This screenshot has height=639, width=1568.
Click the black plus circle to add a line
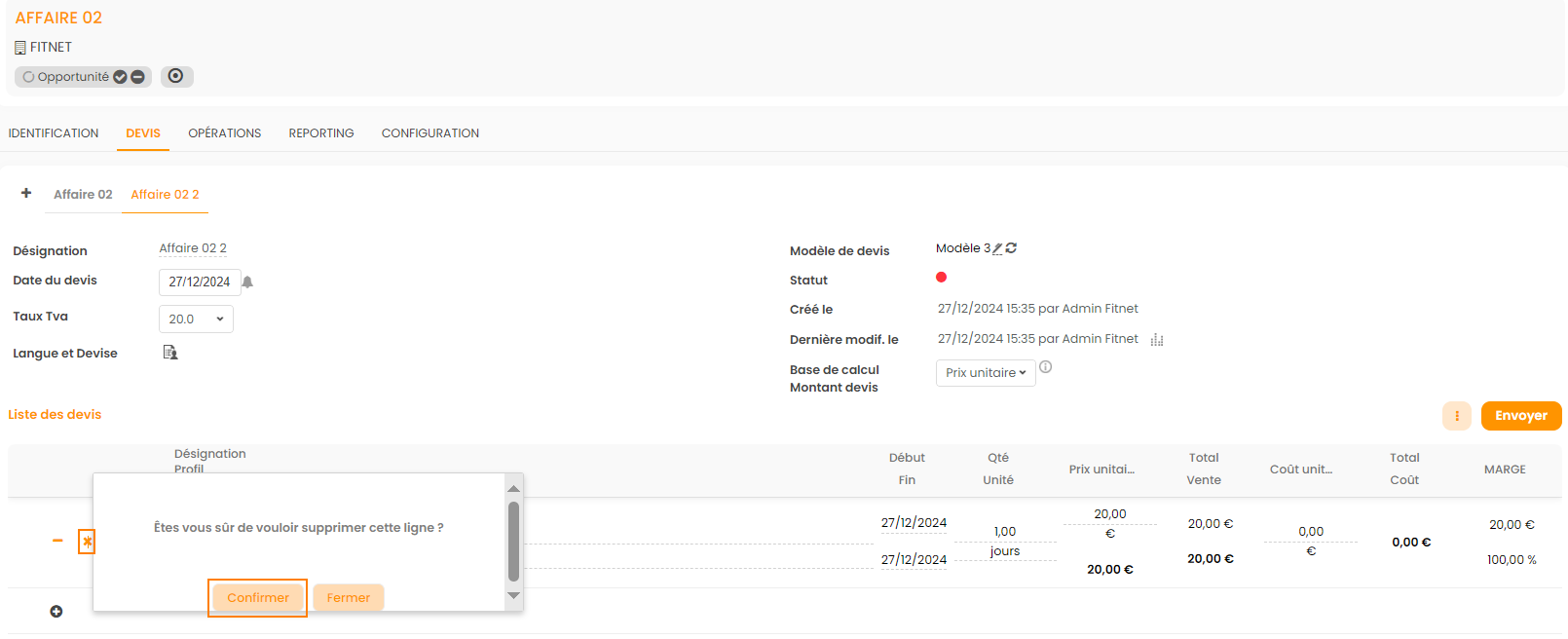pyautogui.click(x=56, y=612)
